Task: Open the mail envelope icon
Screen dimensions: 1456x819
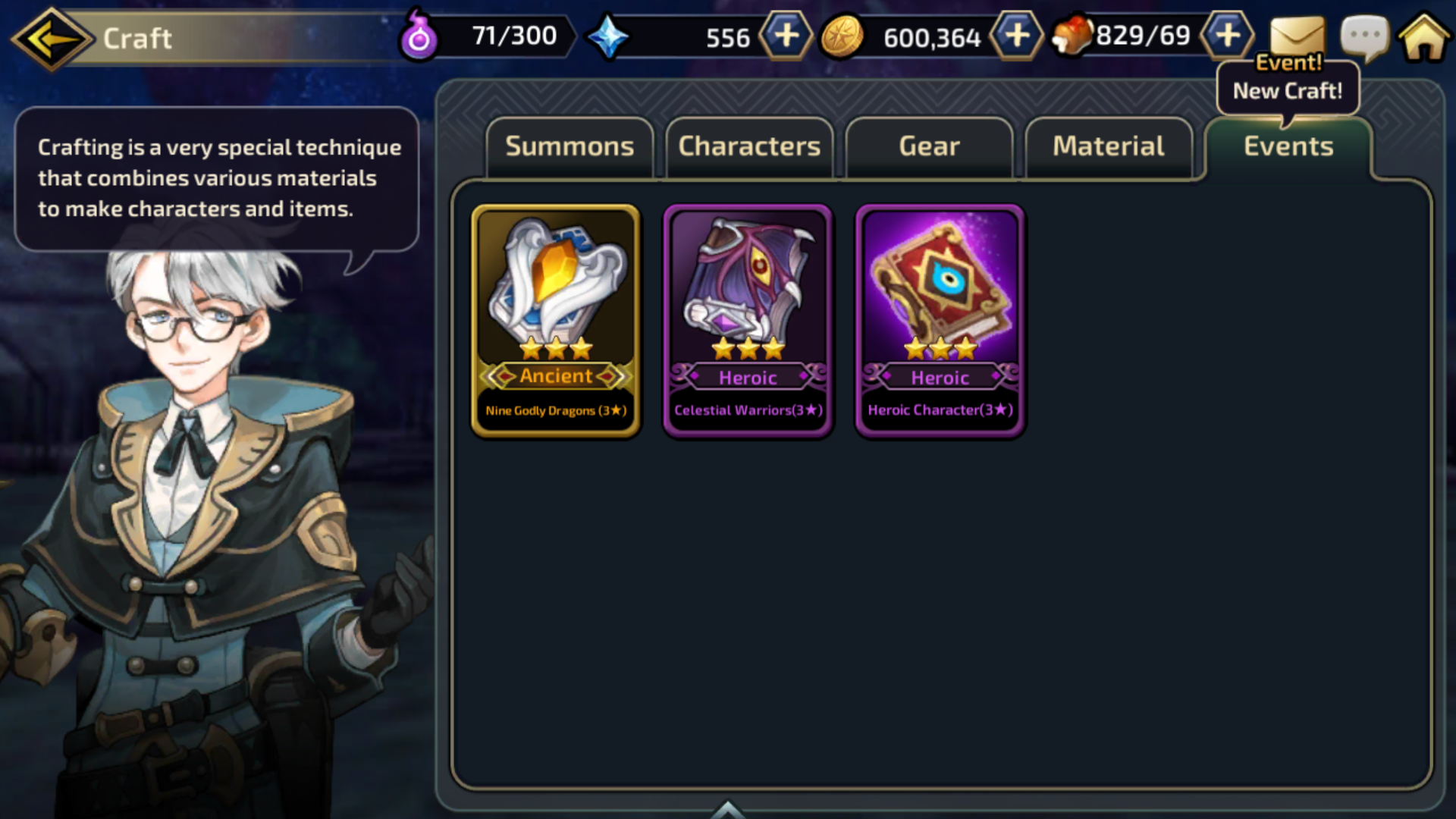Action: (x=1298, y=36)
